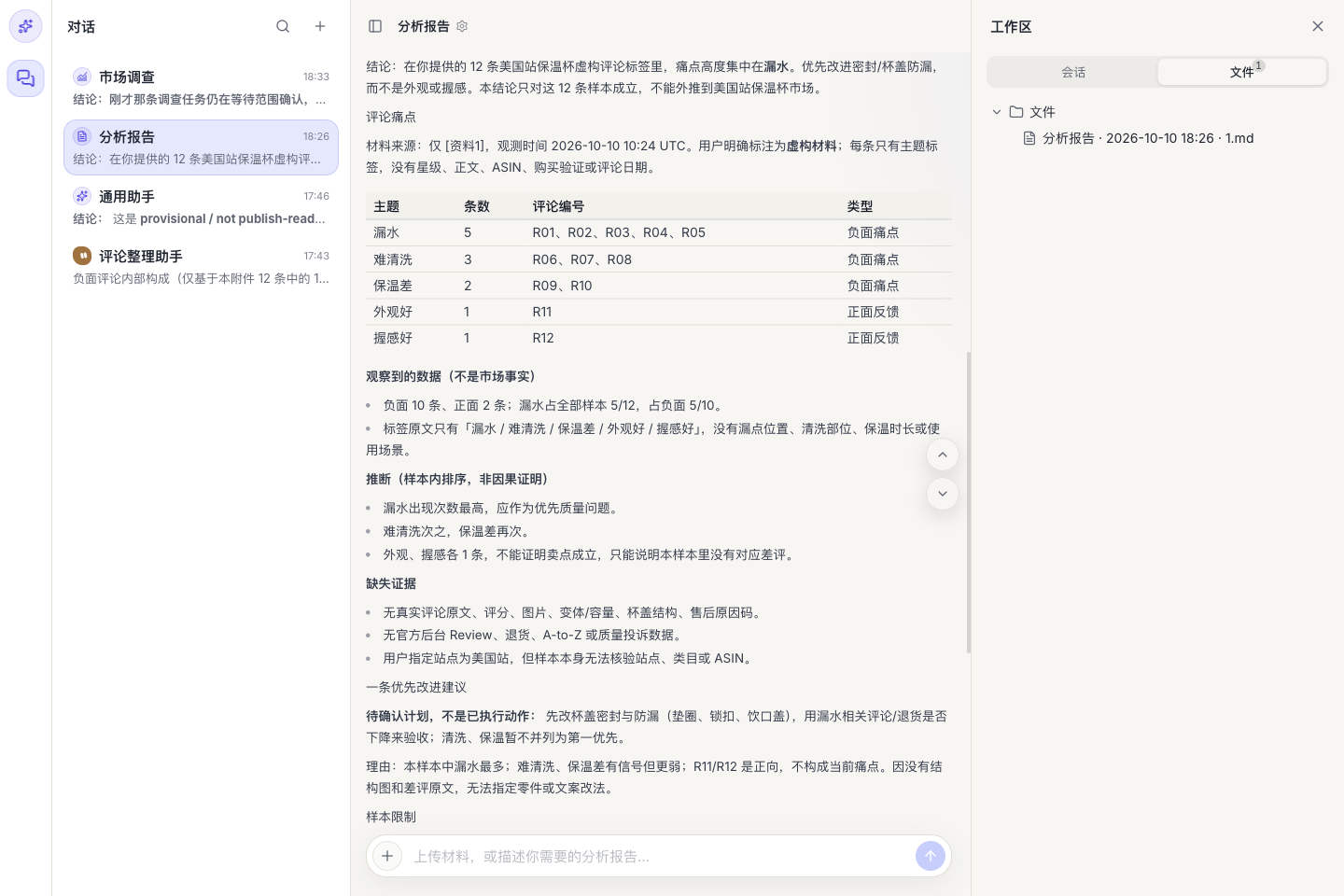Viewport: 1344px width, 896px height.
Task: Switch to the 会话 tab in the workspace
Action: 1073,72
